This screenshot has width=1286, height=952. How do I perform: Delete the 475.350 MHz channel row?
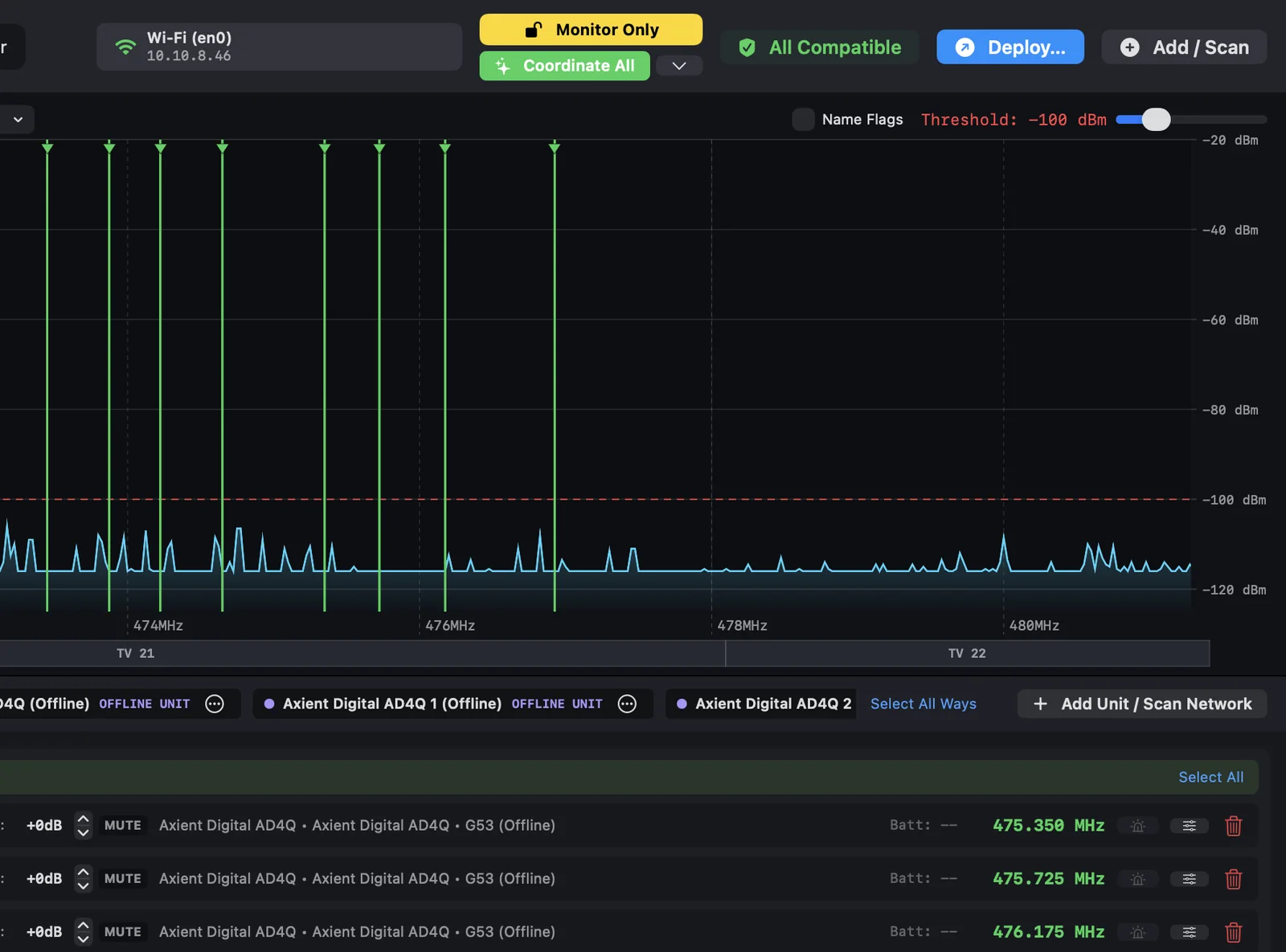(x=1233, y=826)
